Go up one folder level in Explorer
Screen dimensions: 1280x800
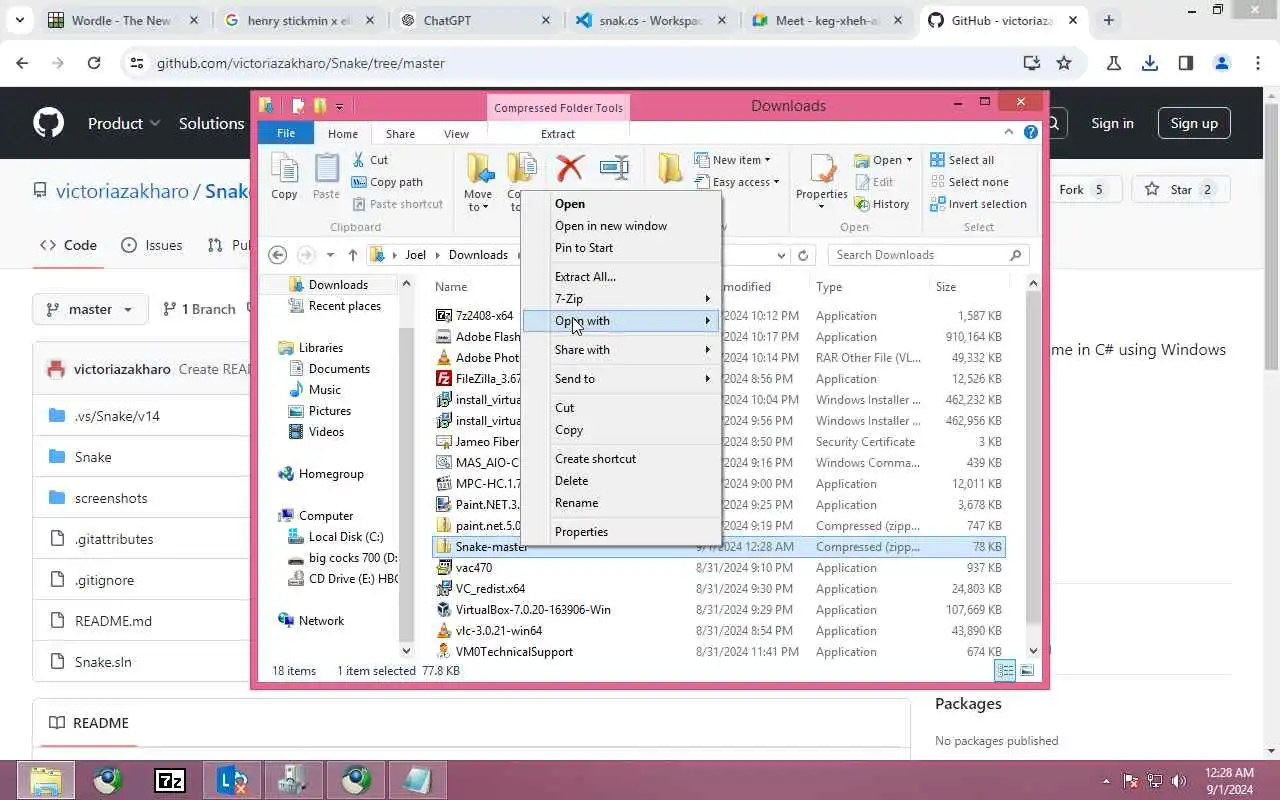(x=352, y=255)
